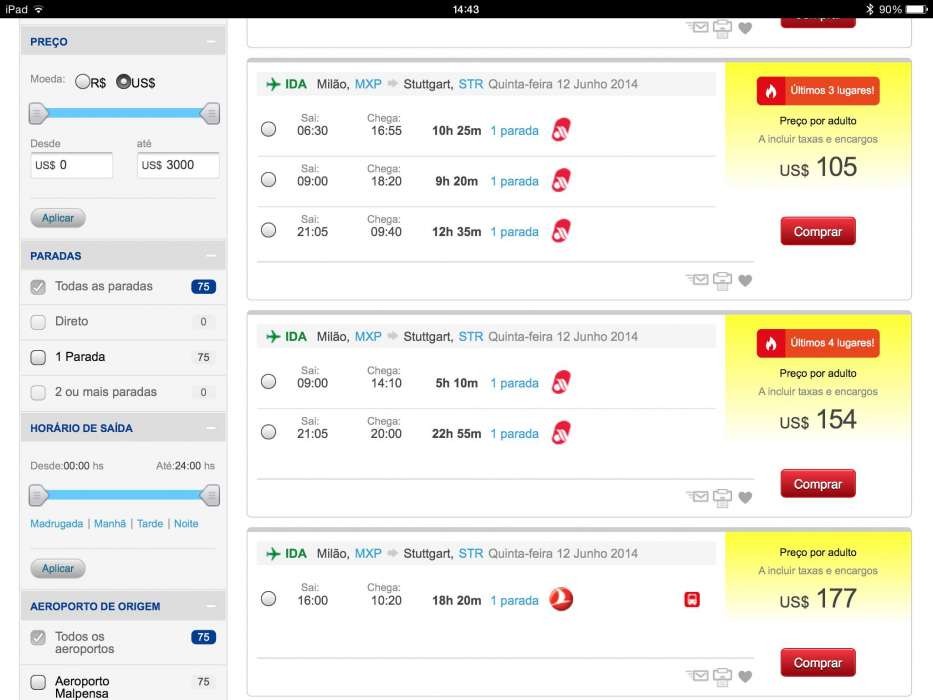Select the R$ currency radio button

(x=83, y=82)
